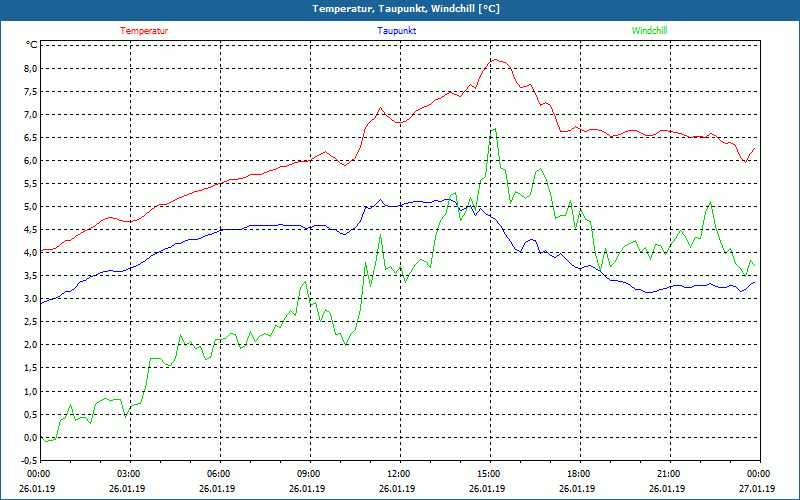Click the blue Taupunkt legend label
Screen dimensions: 800x500
pyautogui.click(x=396, y=31)
